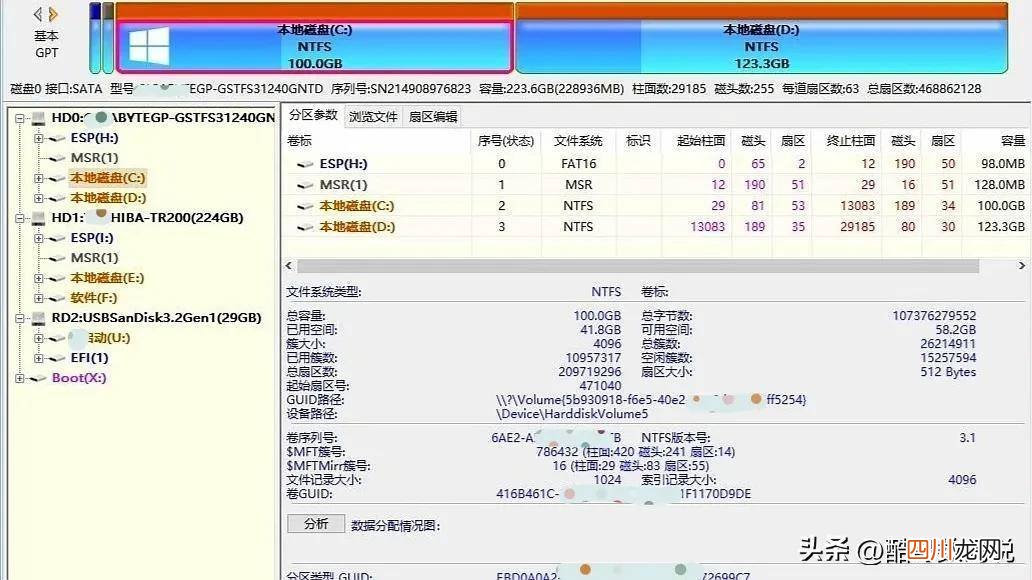Click ESP(H:) row icon in table
This screenshot has width=1032, height=580.
pyautogui.click(x=305, y=164)
